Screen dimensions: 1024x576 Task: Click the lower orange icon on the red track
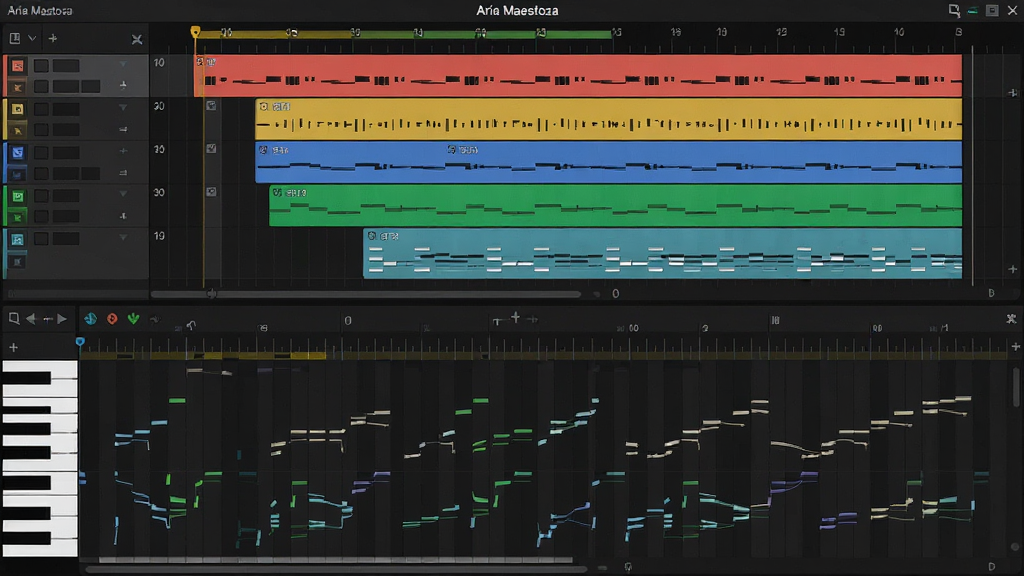pyautogui.click(x=18, y=87)
